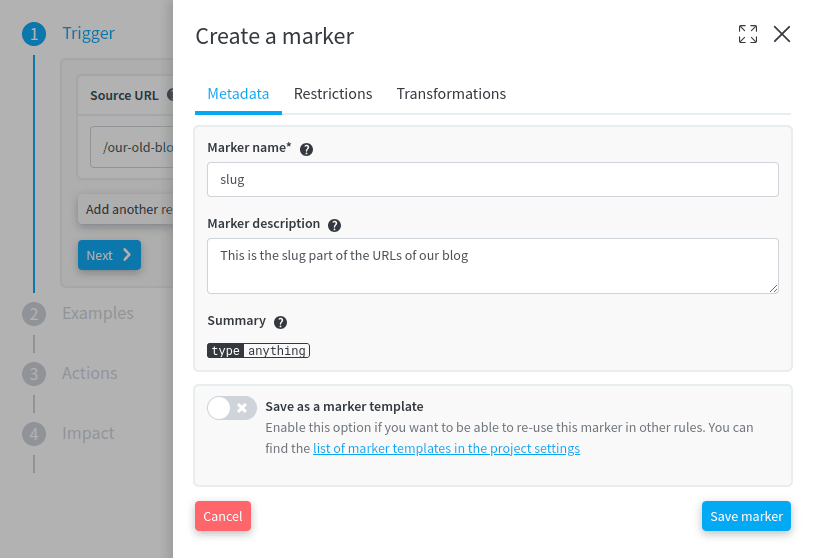Screen dimensions: 813x558
Task: Open list of marker templates link
Action: (x=446, y=449)
